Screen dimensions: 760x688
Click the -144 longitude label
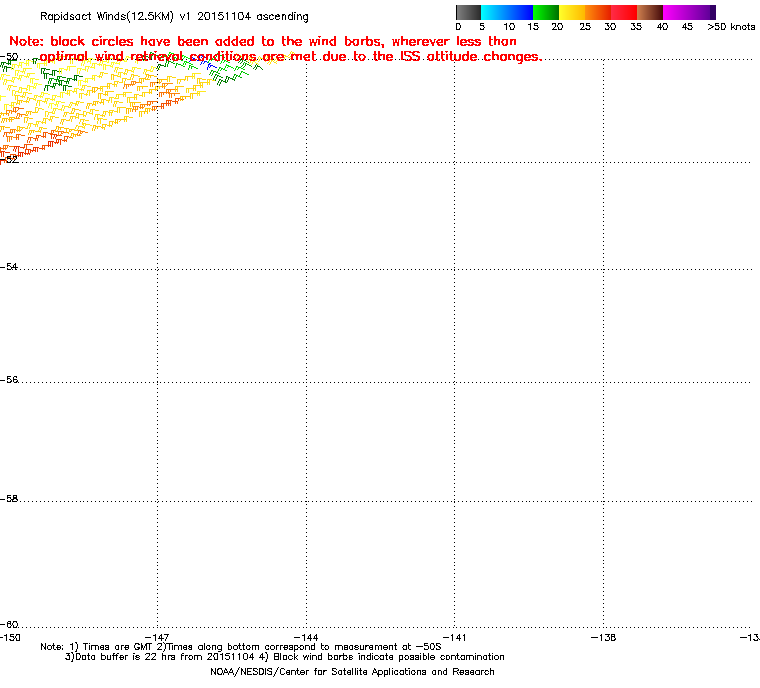tap(306, 638)
